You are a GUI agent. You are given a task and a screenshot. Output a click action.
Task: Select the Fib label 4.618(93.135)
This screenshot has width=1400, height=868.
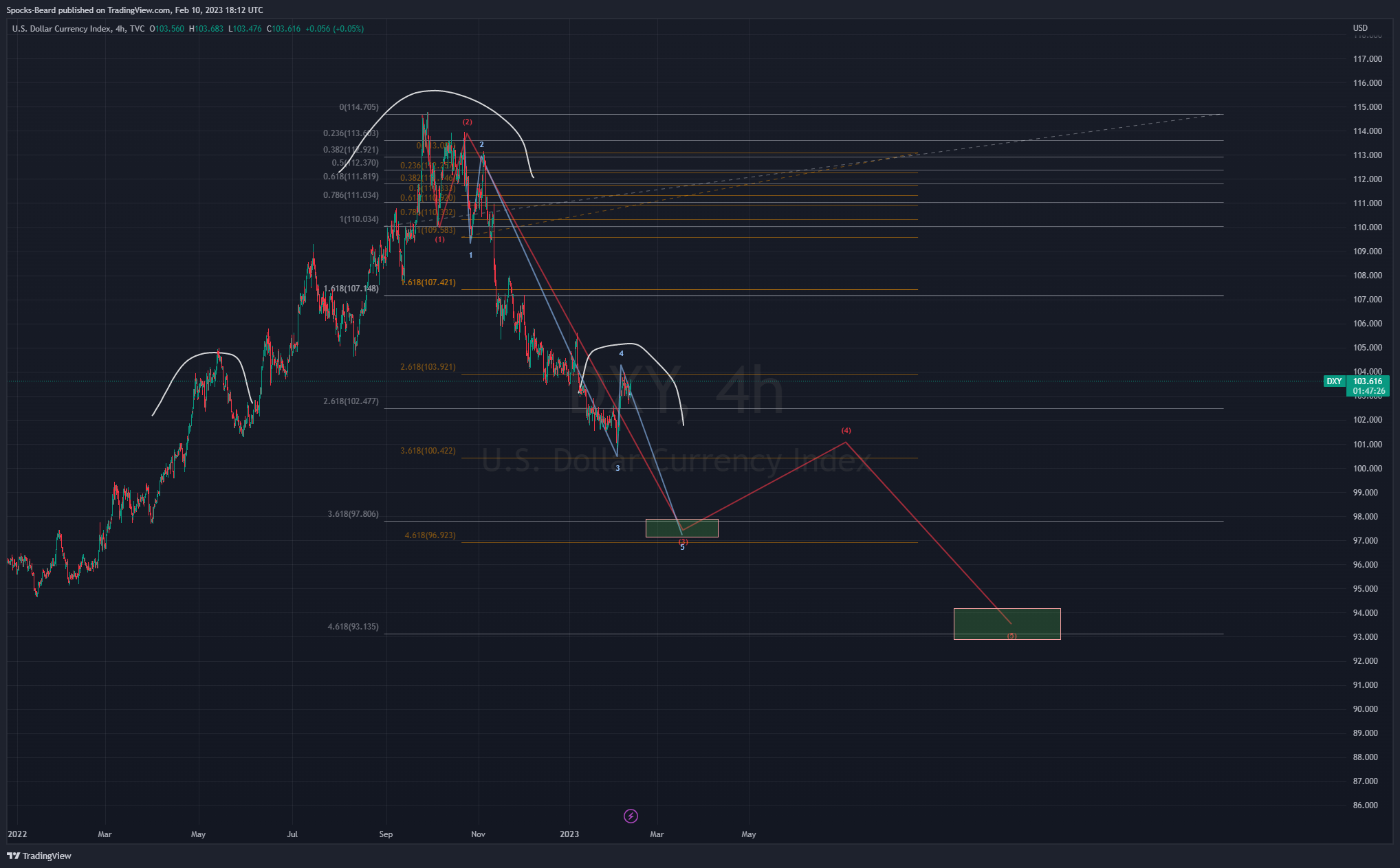point(353,627)
